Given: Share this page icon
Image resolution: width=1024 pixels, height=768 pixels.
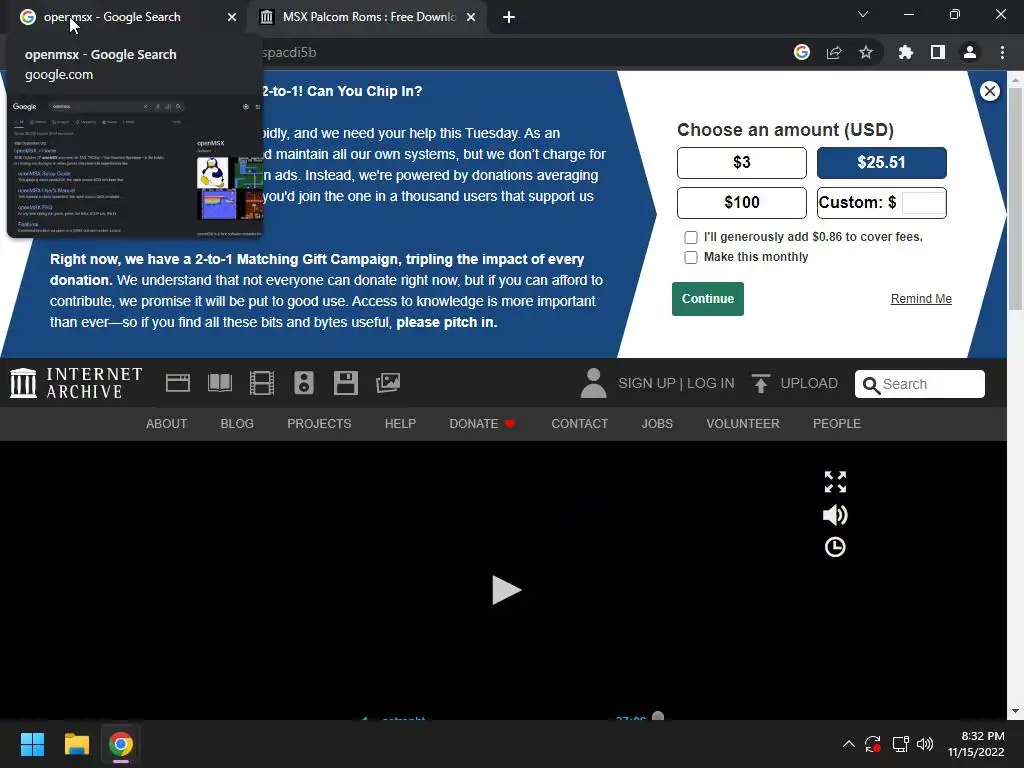Looking at the screenshot, I should tap(834, 52).
